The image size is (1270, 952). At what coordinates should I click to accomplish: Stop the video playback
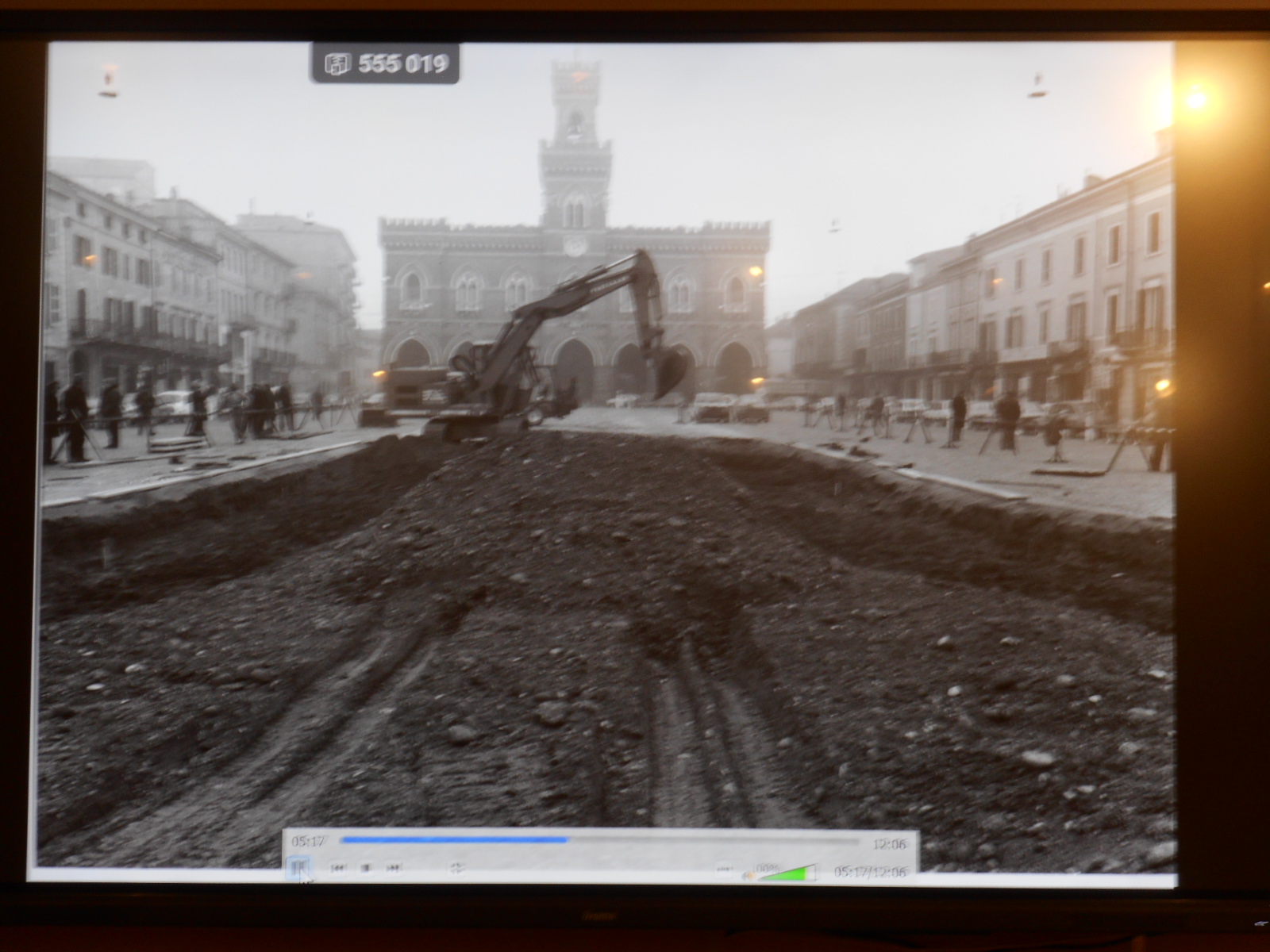click(x=366, y=869)
